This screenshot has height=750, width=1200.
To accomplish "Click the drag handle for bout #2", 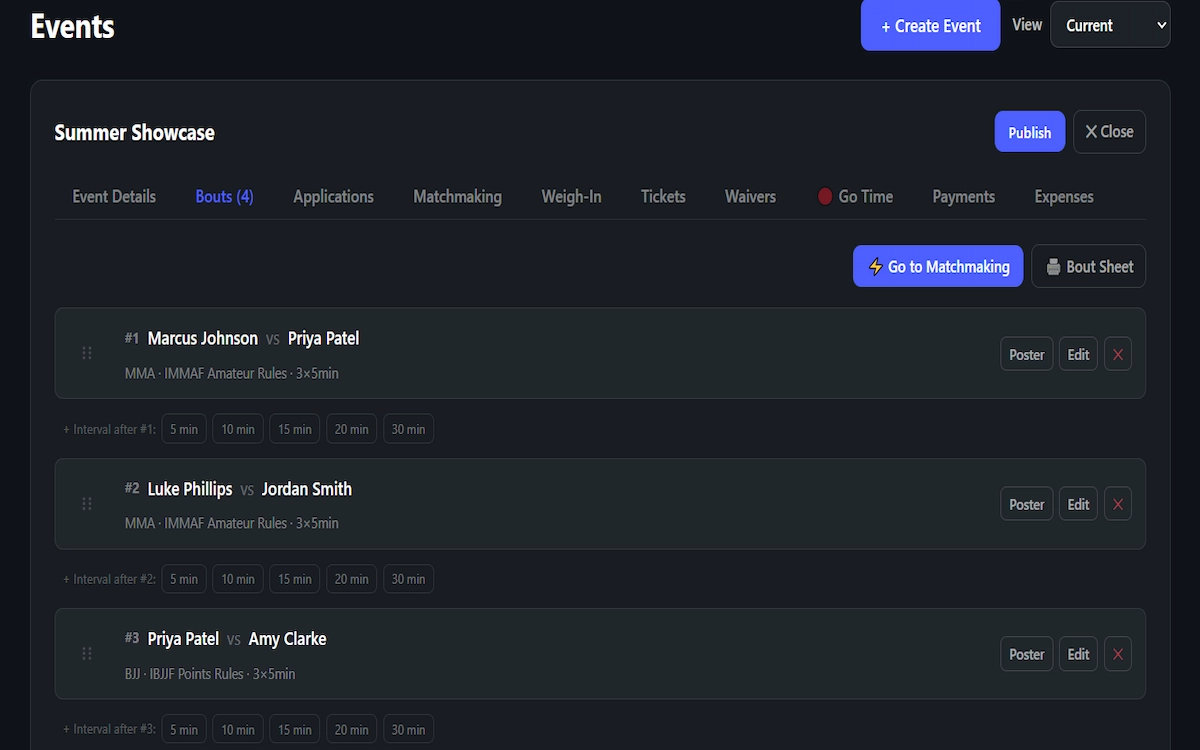I will 87,503.
